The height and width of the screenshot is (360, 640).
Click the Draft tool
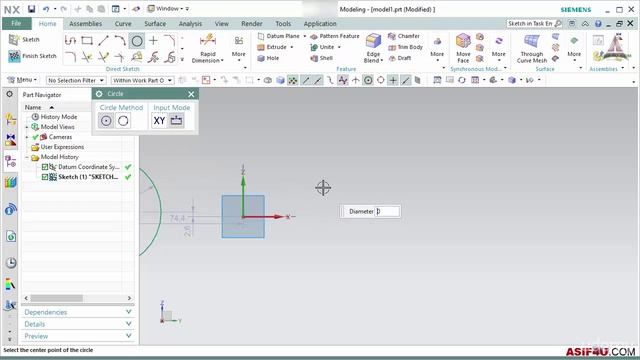400,58
